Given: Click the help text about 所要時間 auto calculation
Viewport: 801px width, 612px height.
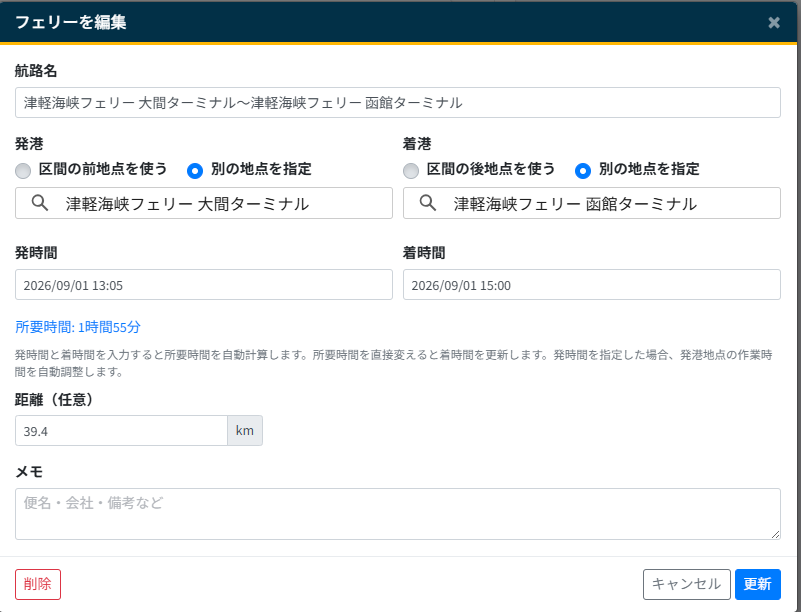Looking at the screenshot, I should tap(393, 363).
